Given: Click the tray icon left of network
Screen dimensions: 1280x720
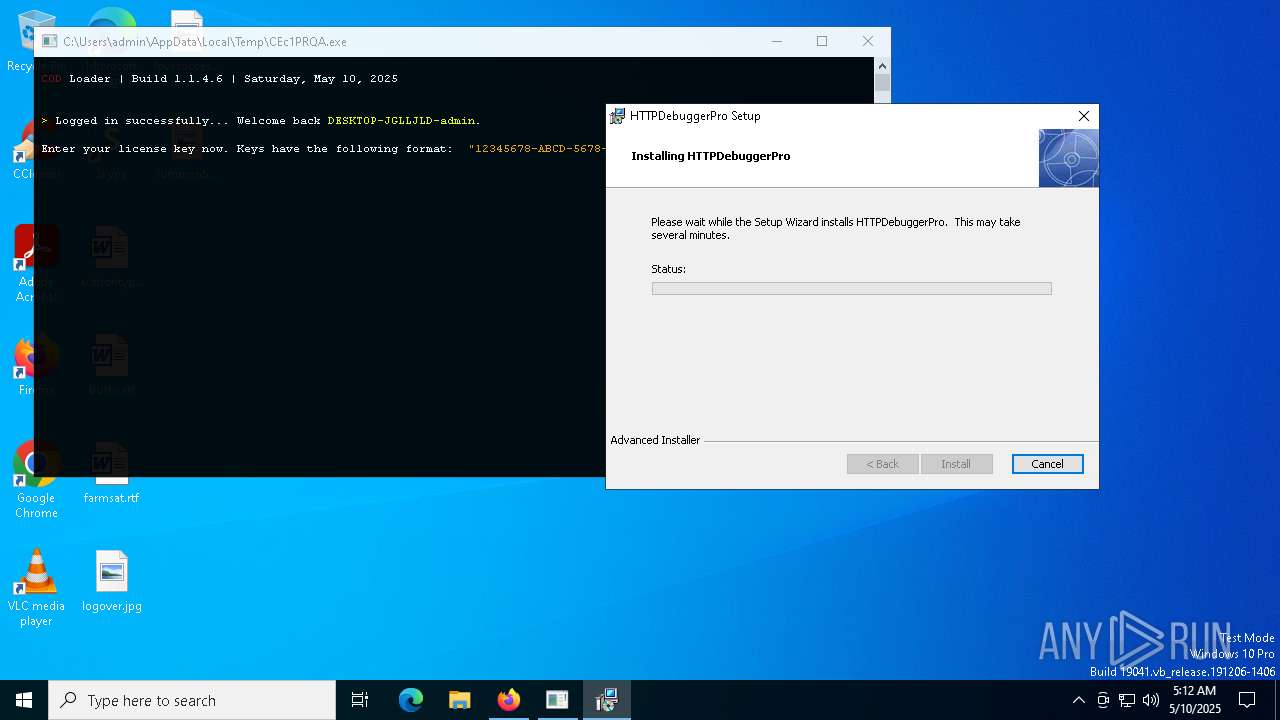Looking at the screenshot, I should [1103, 700].
